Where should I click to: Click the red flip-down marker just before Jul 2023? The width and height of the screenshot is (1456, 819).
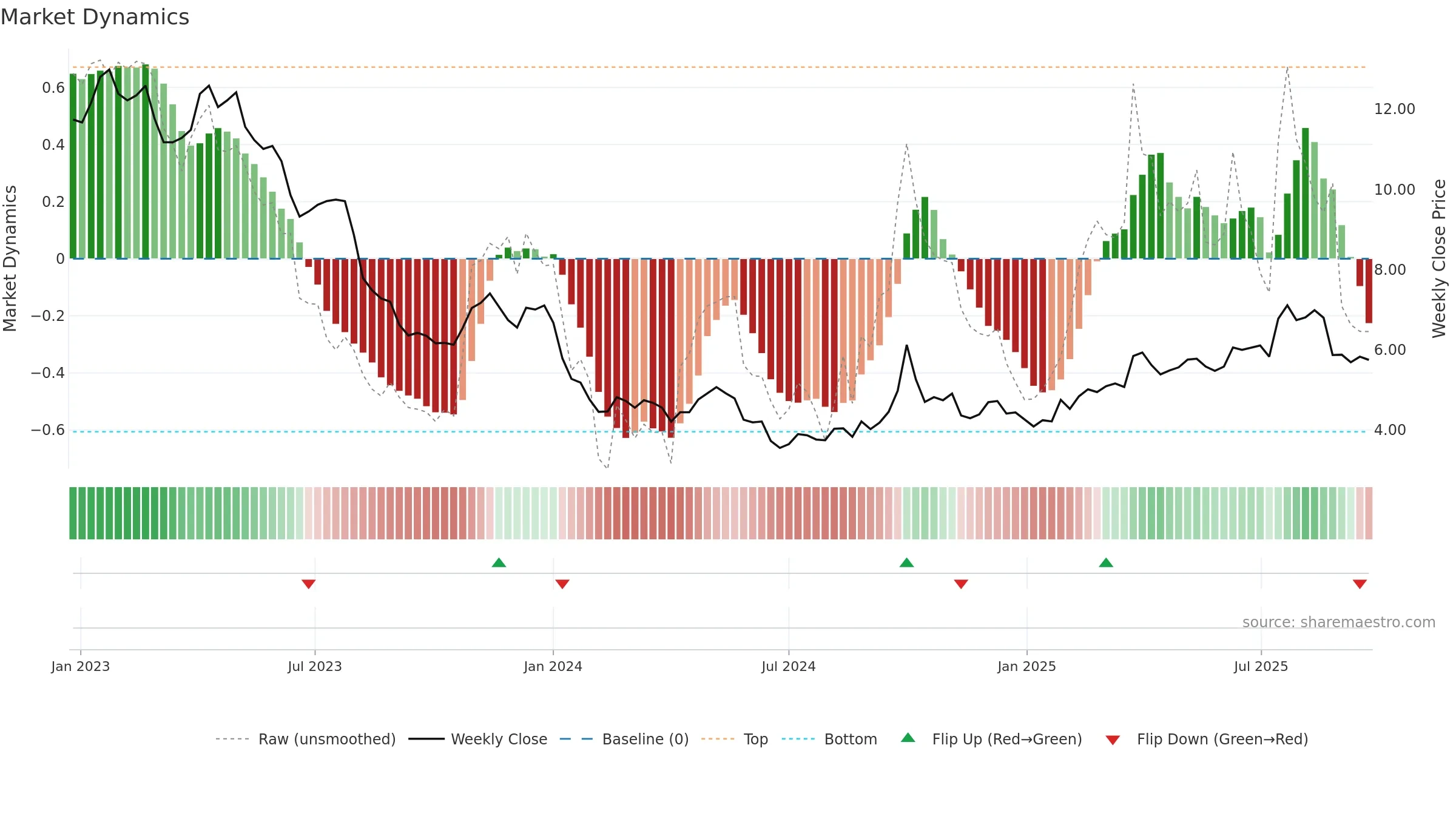click(309, 584)
